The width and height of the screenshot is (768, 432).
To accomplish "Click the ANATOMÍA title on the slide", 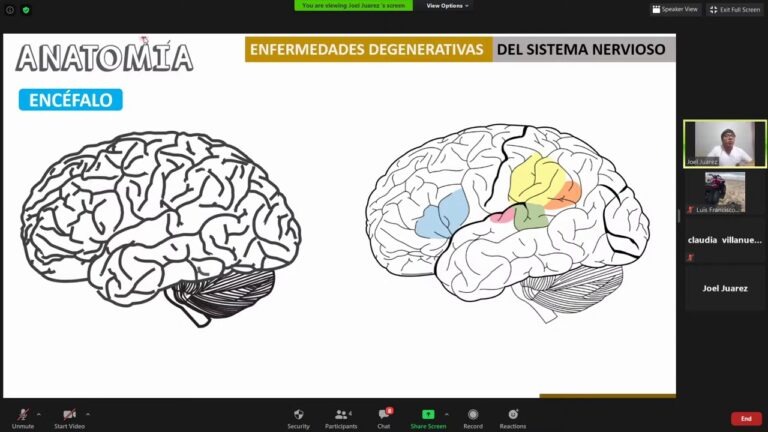I will 104,57.
